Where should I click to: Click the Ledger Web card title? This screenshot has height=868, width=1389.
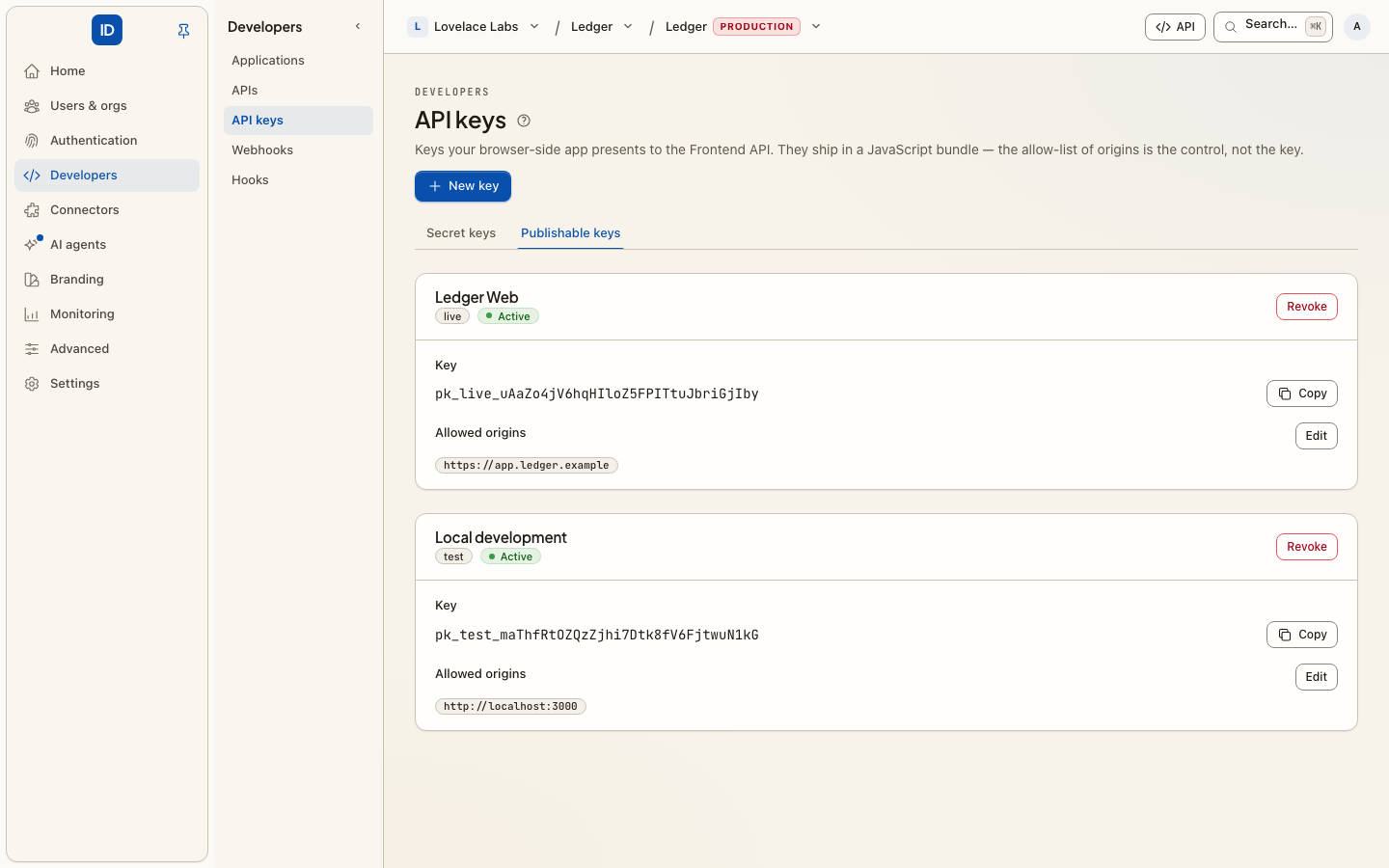477,297
